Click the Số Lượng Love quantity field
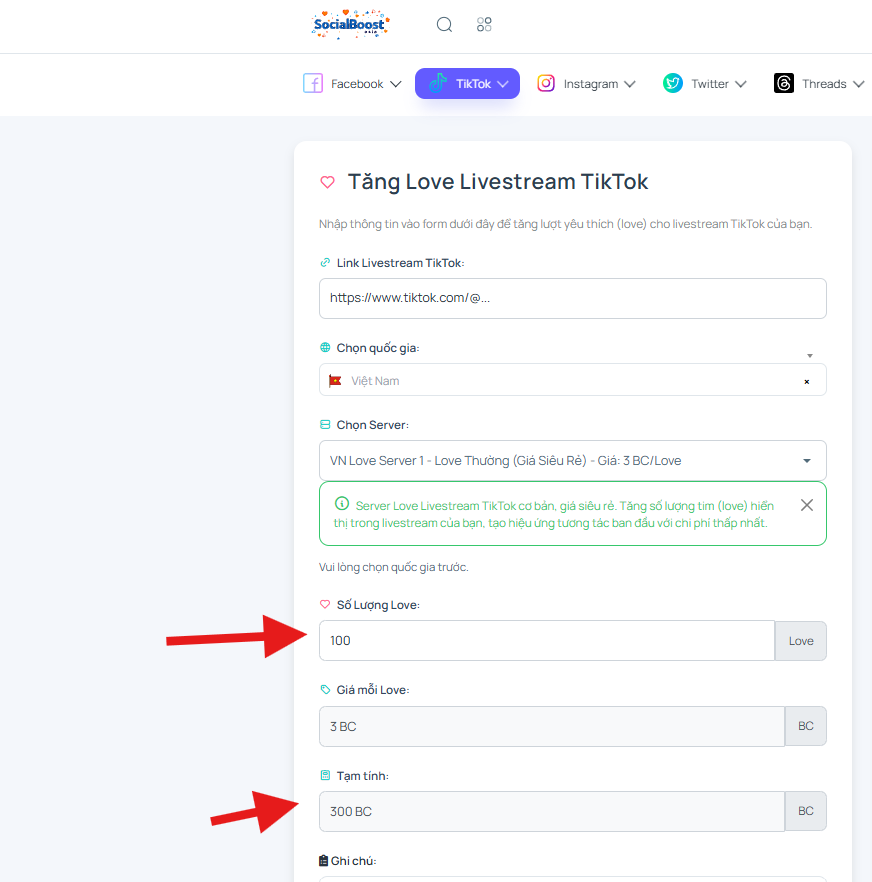872x882 pixels. coord(547,641)
